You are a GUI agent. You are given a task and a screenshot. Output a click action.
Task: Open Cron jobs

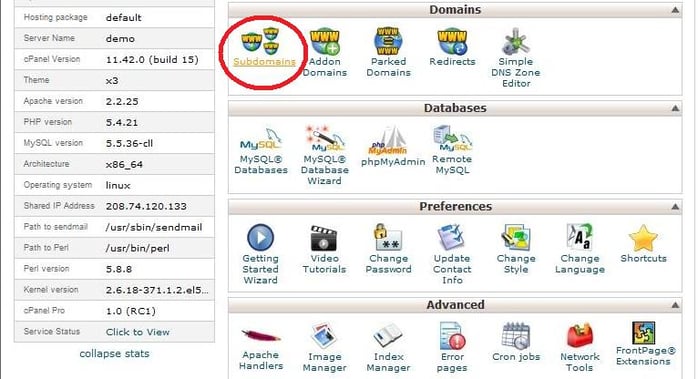point(515,336)
